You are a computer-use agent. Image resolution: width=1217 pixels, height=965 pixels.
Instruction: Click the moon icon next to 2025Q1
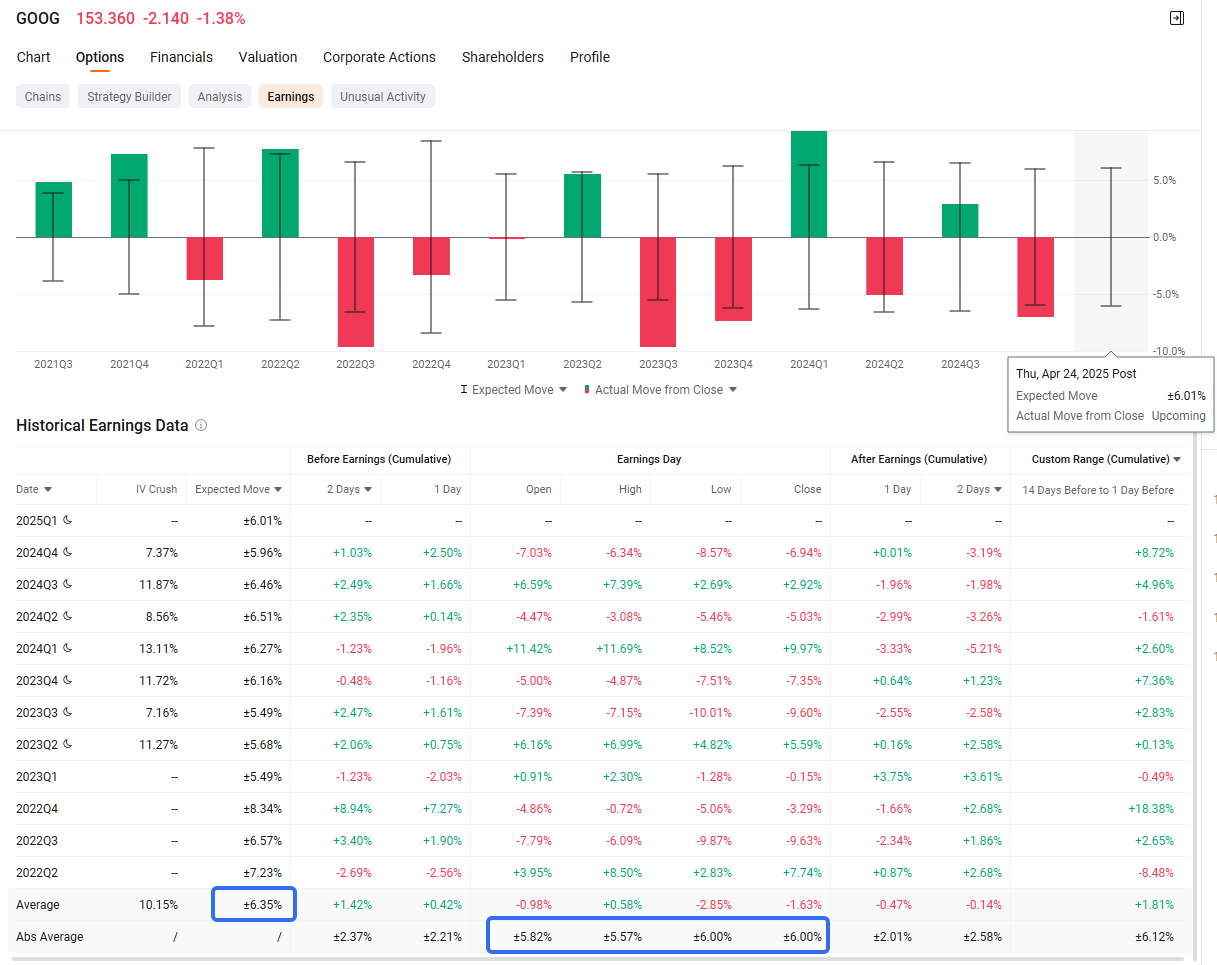click(68, 521)
